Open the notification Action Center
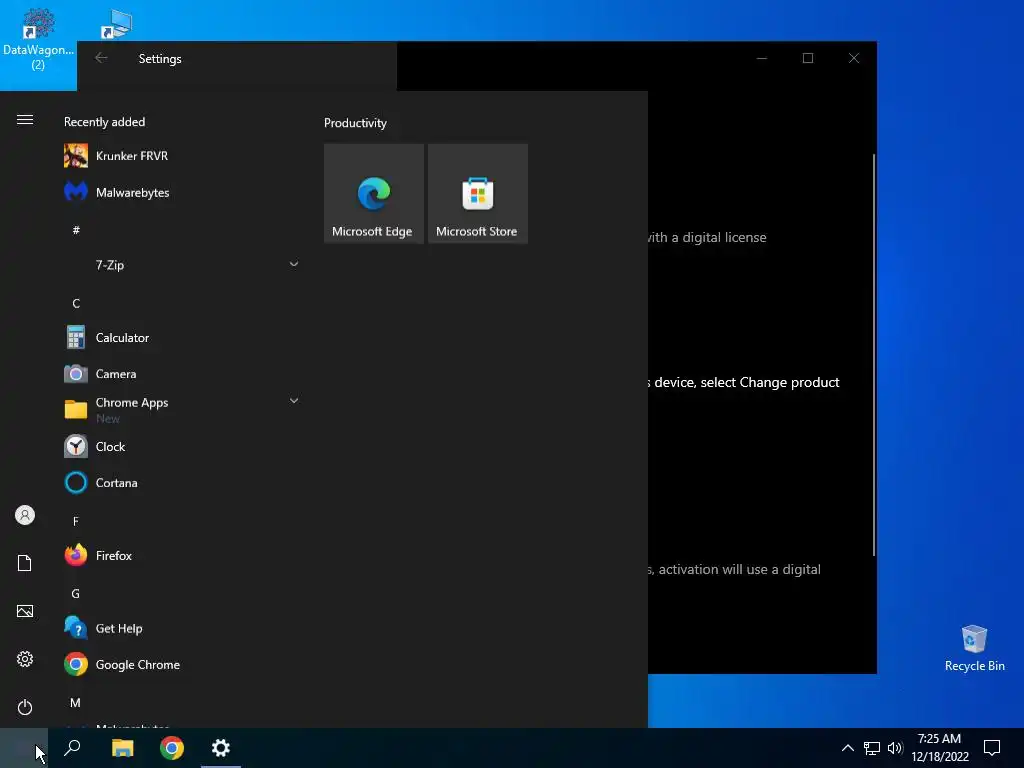1024x768 pixels. tap(992, 748)
